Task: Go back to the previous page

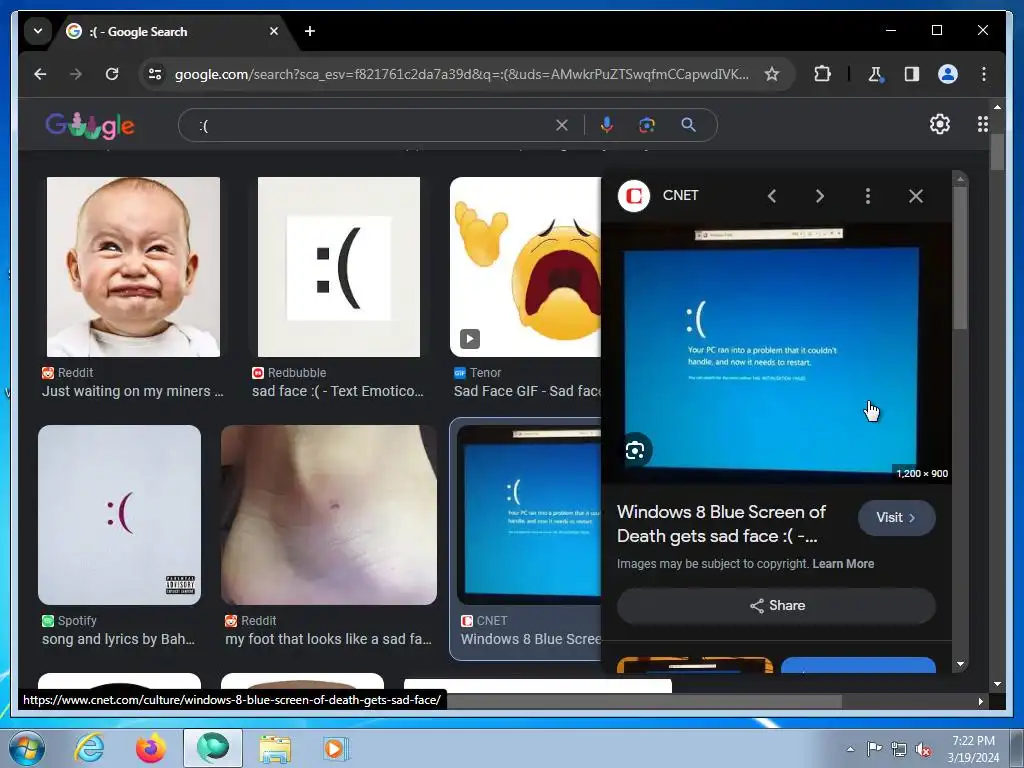Action: pyautogui.click(x=40, y=74)
